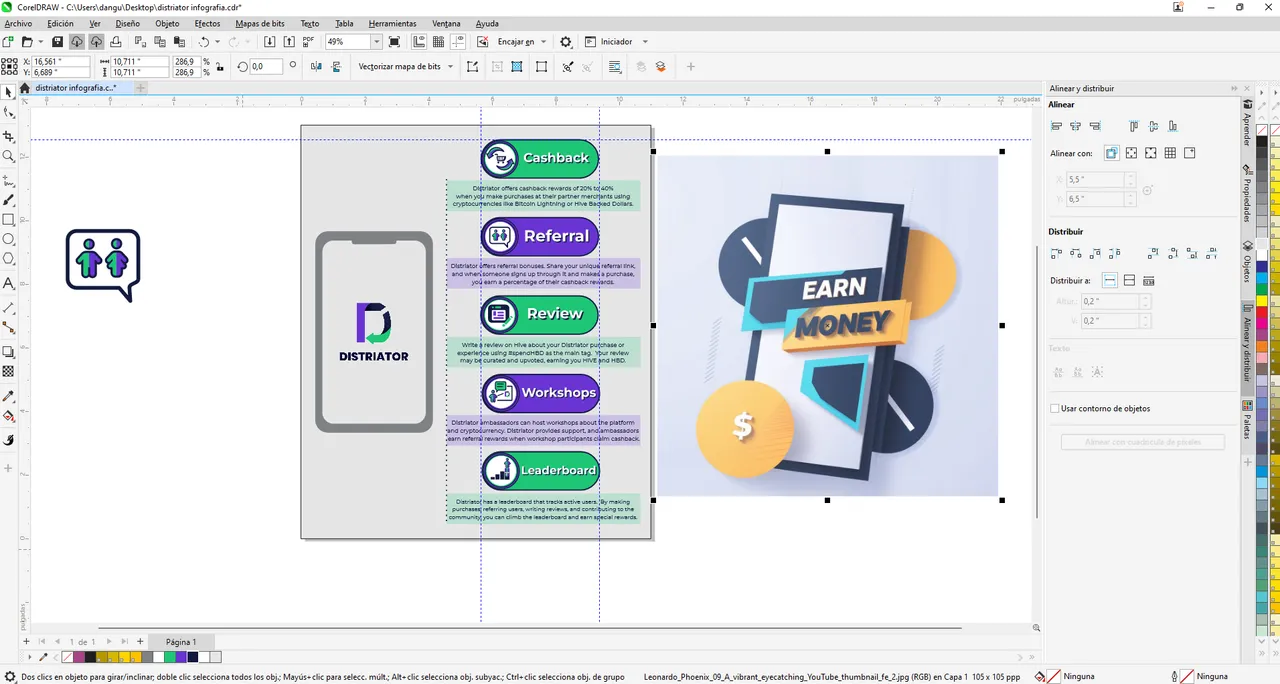Viewport: 1280px width, 684px height.
Task: Click the first Distribuir left icon
Action: (x=1056, y=254)
